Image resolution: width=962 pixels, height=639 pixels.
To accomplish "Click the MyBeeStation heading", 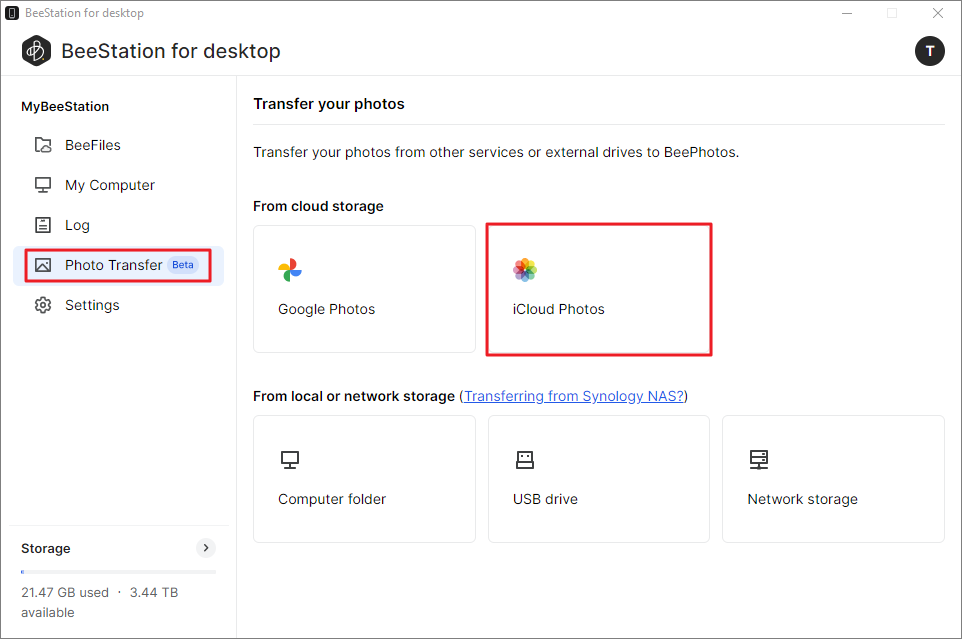I will pyautogui.click(x=65, y=107).
